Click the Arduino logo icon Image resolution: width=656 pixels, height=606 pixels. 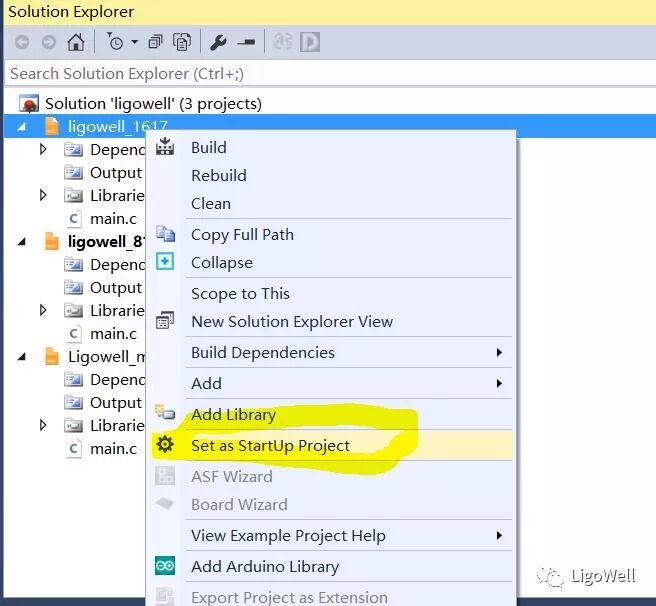[x=165, y=566]
